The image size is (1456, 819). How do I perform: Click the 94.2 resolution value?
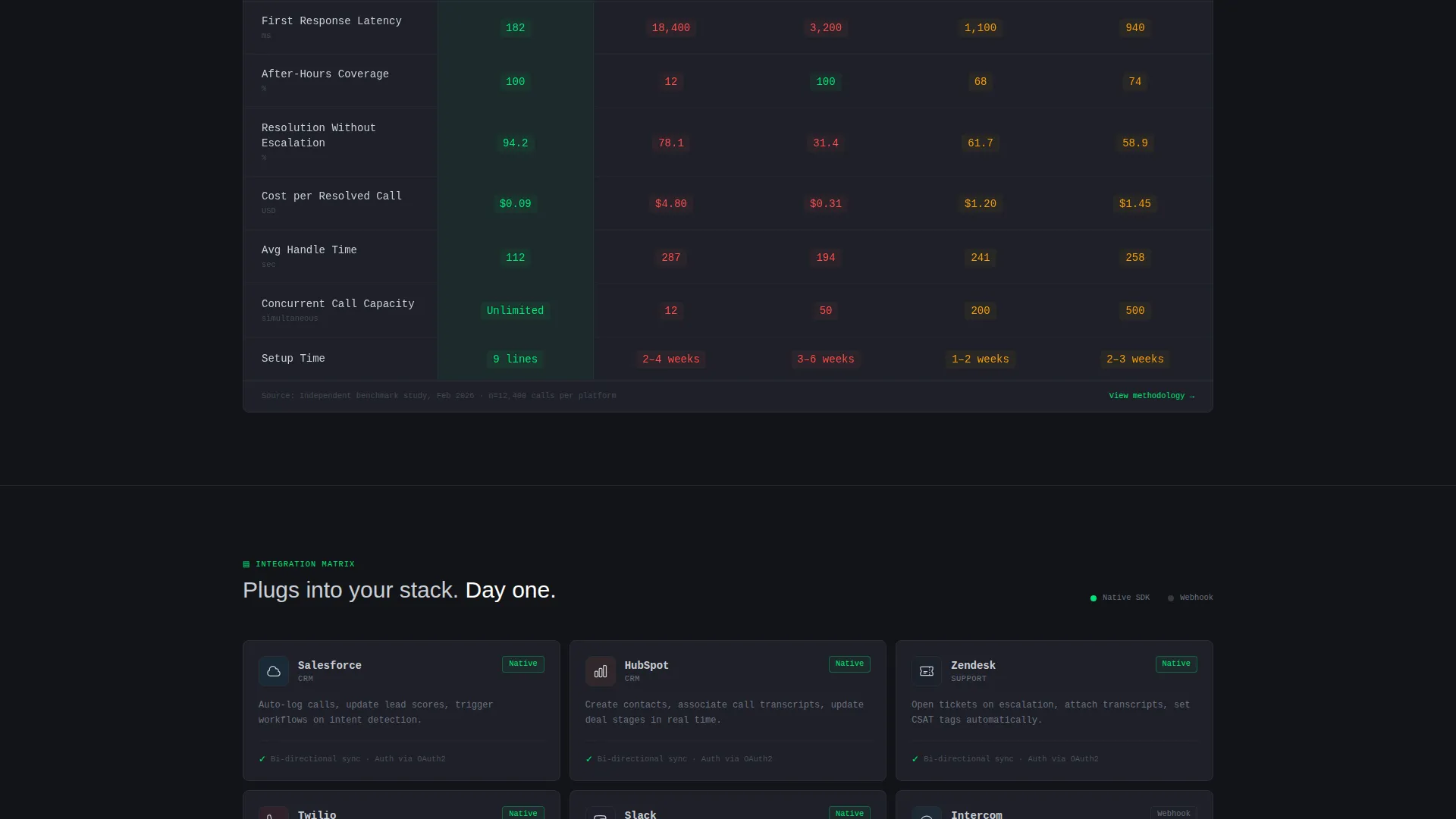click(515, 143)
